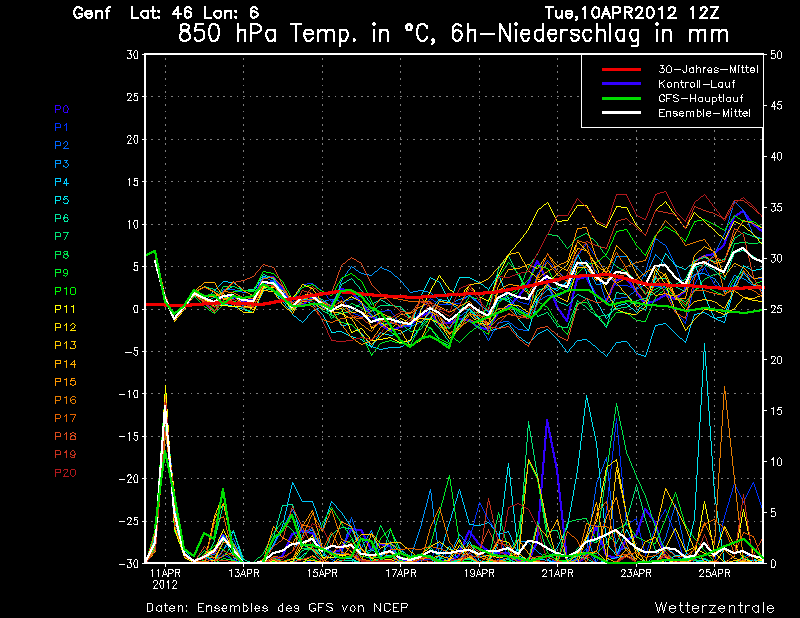Open the Wetterzentrale credit text
The height and width of the screenshot is (618, 800).
click(x=714, y=607)
